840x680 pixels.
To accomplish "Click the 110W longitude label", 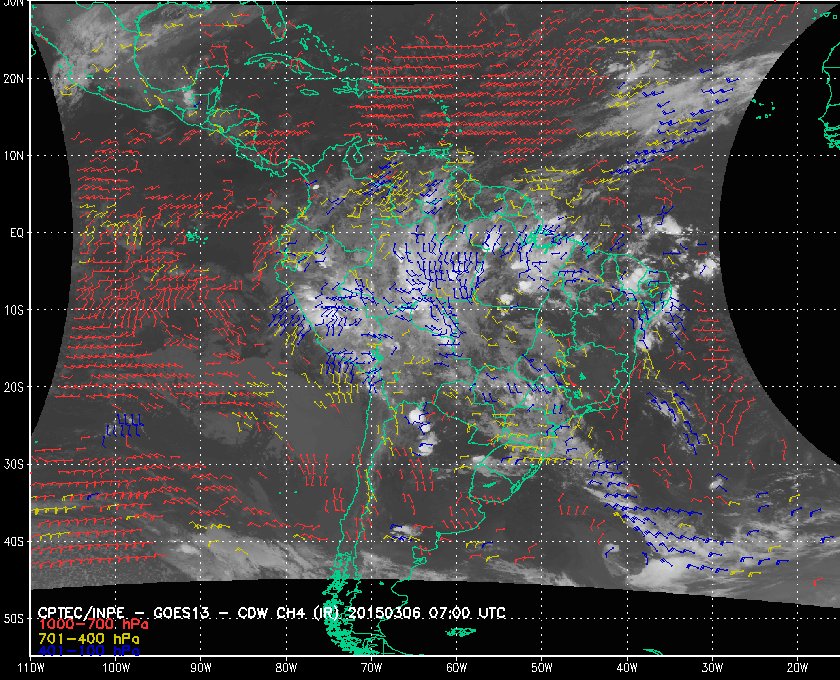I will [x=31, y=668].
